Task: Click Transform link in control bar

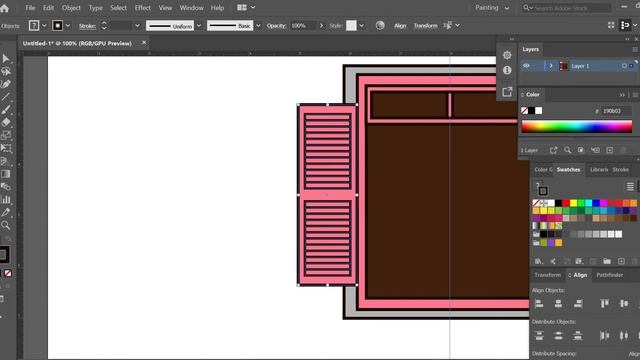Action: pos(425,26)
